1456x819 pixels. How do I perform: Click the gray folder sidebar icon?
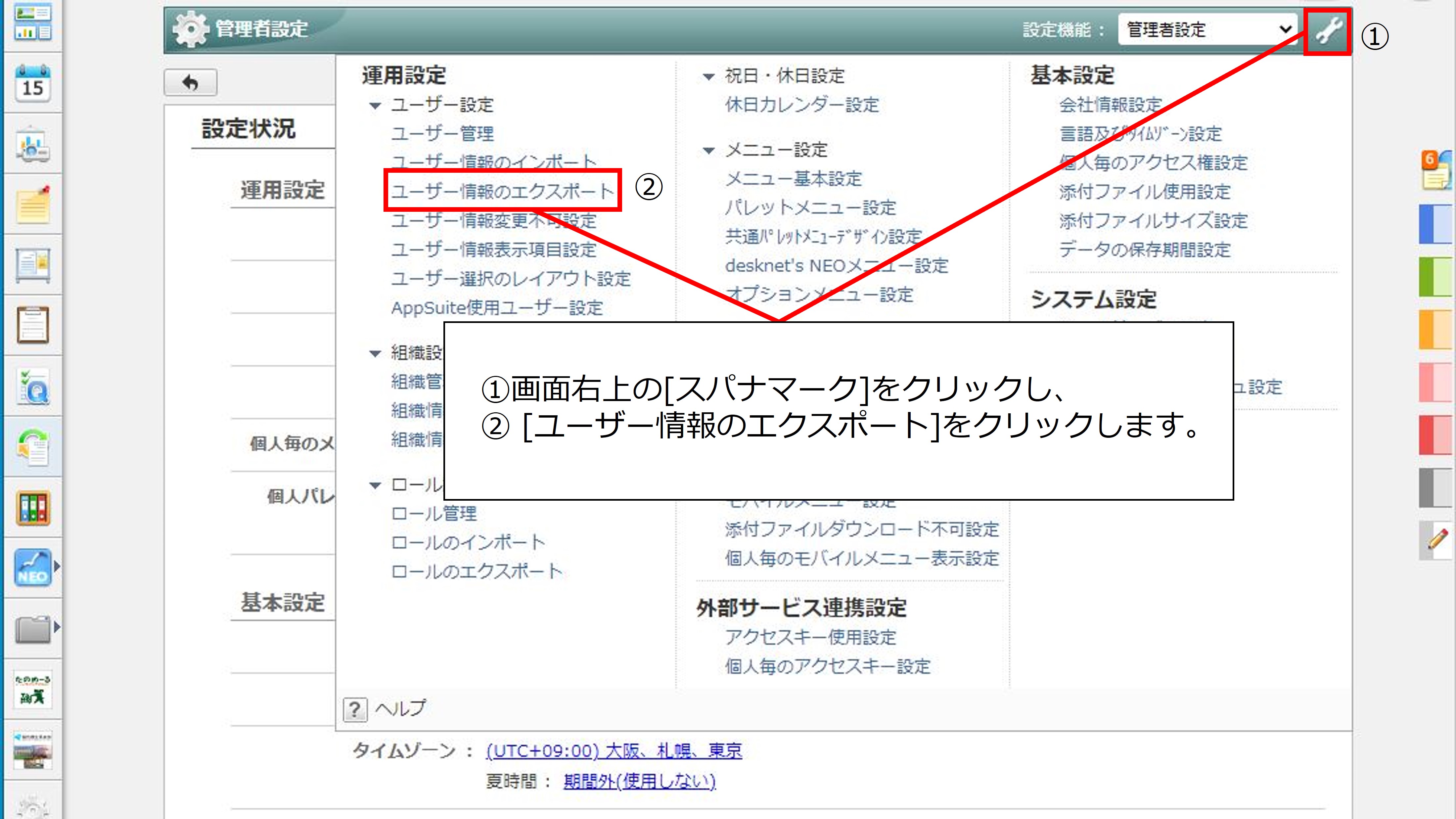point(33,628)
